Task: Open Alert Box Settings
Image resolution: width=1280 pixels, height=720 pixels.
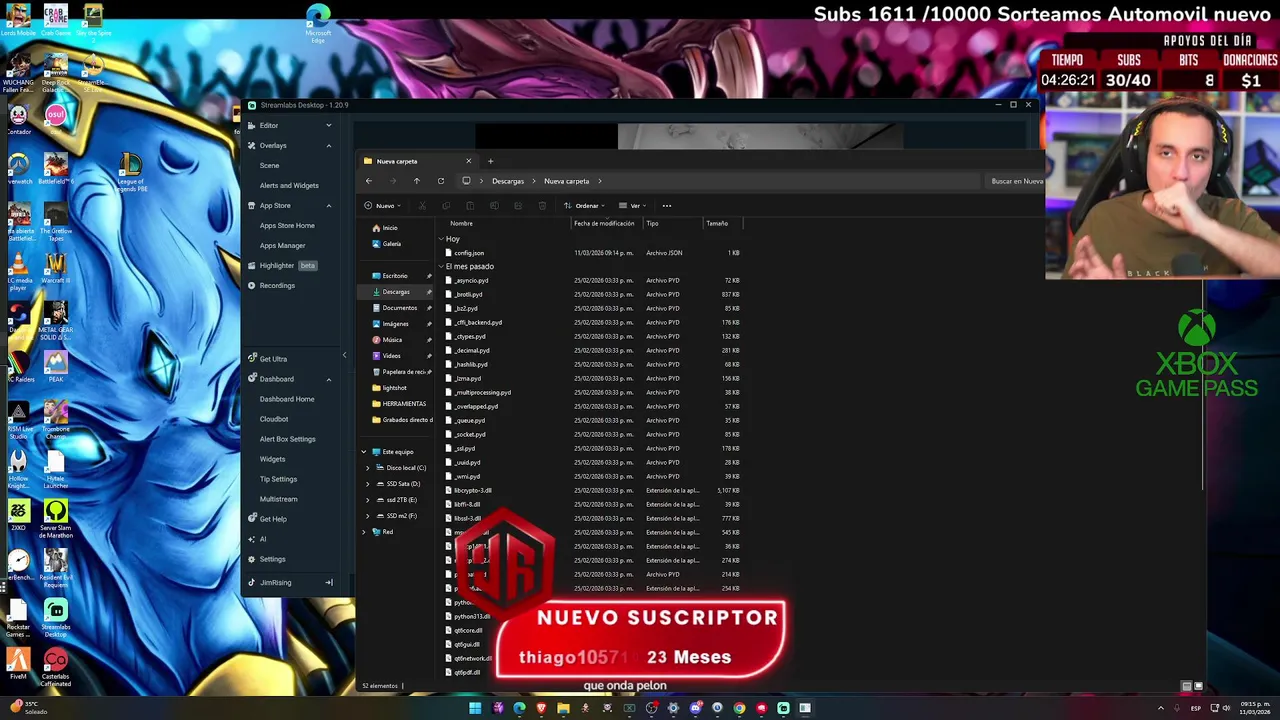Action: point(288,439)
